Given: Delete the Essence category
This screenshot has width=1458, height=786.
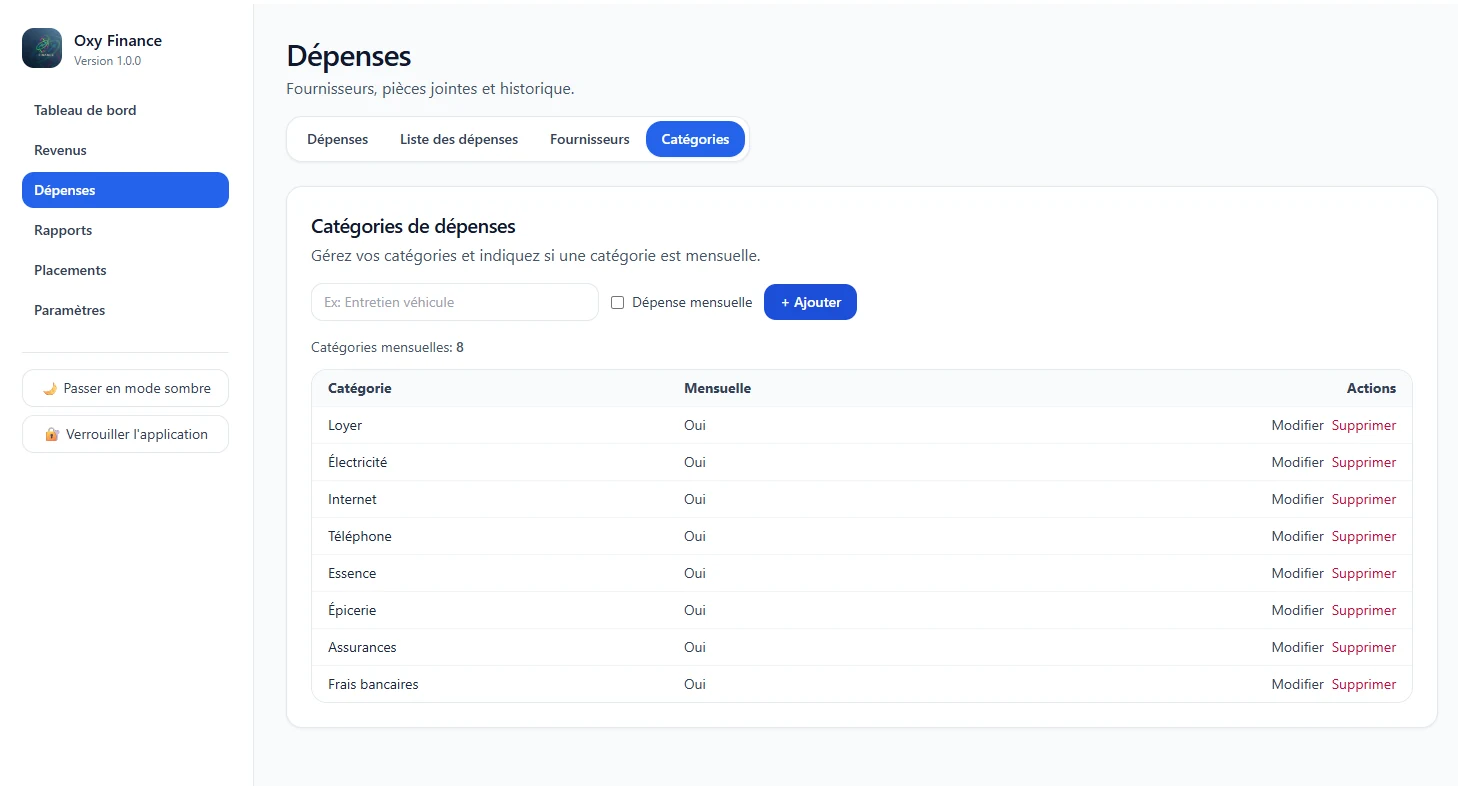Looking at the screenshot, I should point(1364,573).
